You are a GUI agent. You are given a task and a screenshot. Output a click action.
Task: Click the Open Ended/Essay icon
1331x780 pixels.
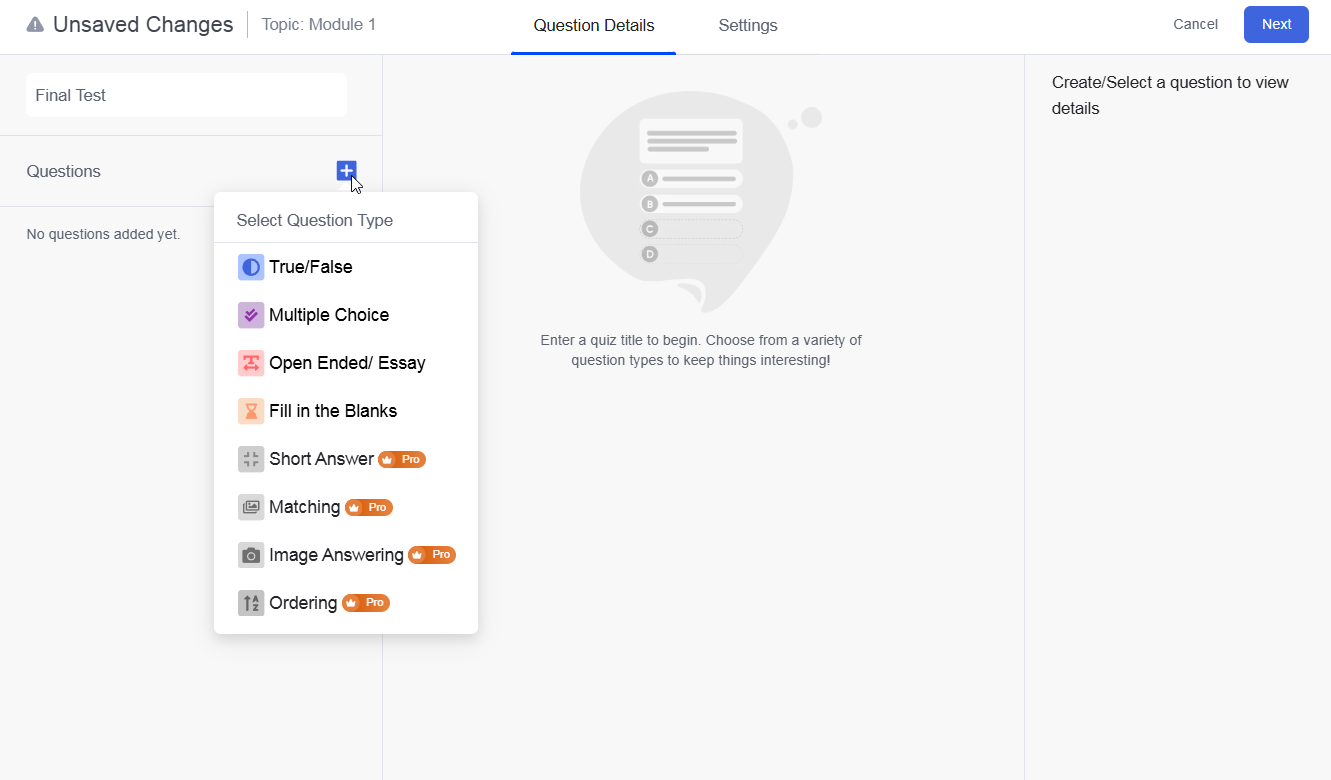click(250, 363)
